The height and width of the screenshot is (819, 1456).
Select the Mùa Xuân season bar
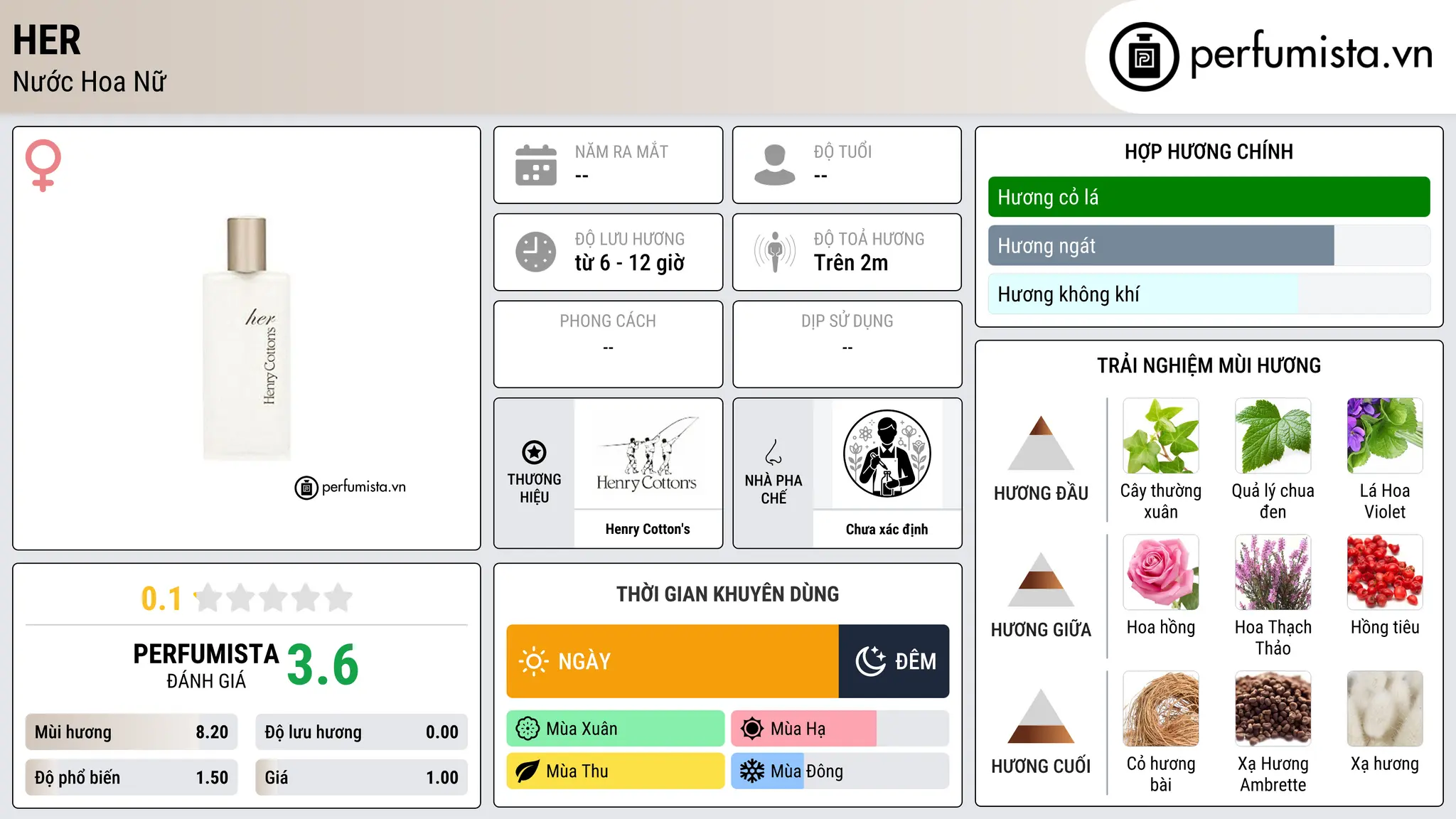(616, 729)
